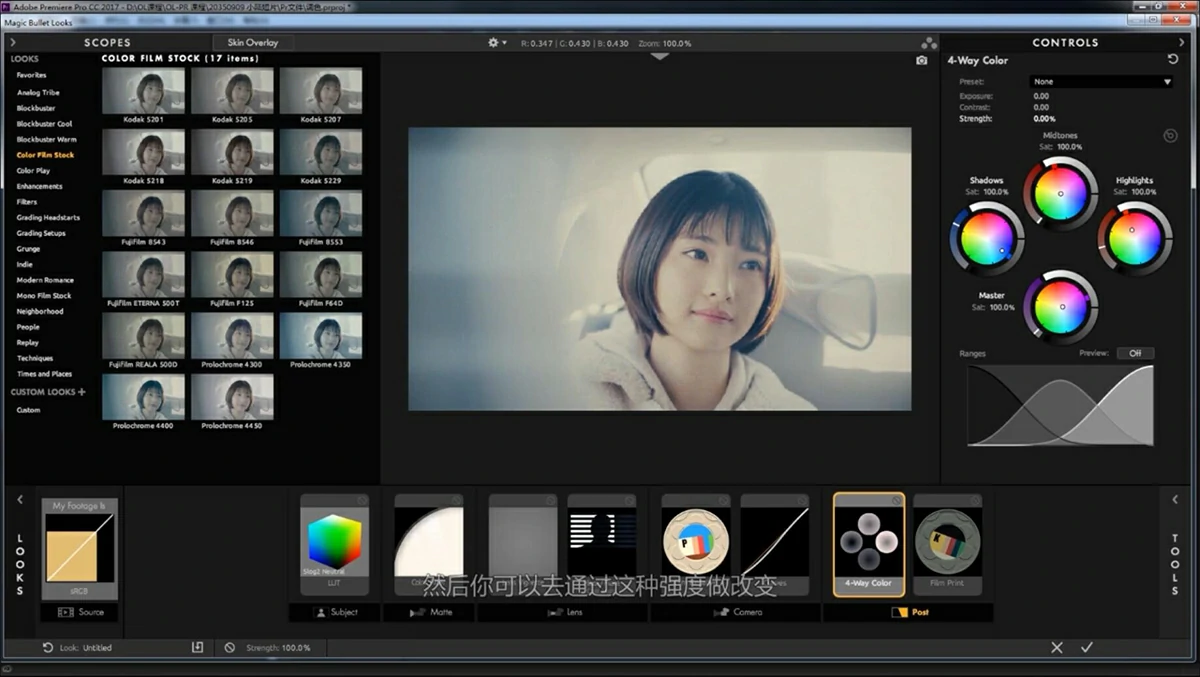Select the Analog Tribe looks category

(x=38, y=92)
